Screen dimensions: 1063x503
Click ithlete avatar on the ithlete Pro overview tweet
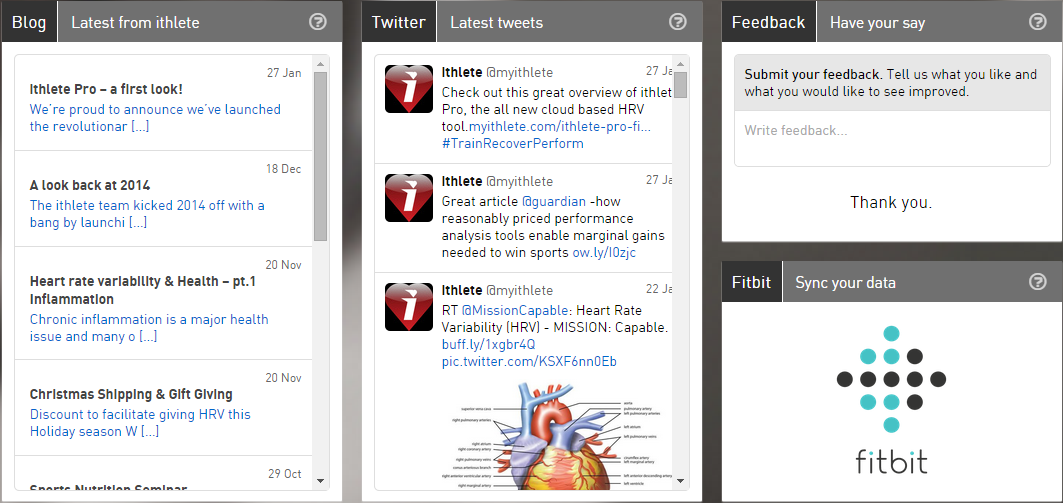[x=409, y=89]
